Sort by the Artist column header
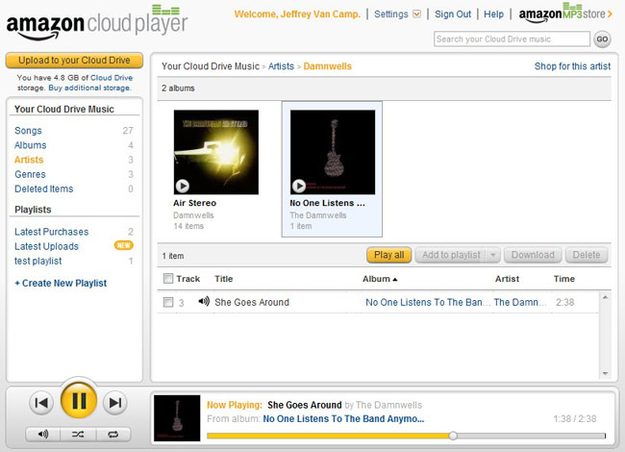Screen dimensions: 625x452 pyautogui.click(x=507, y=279)
